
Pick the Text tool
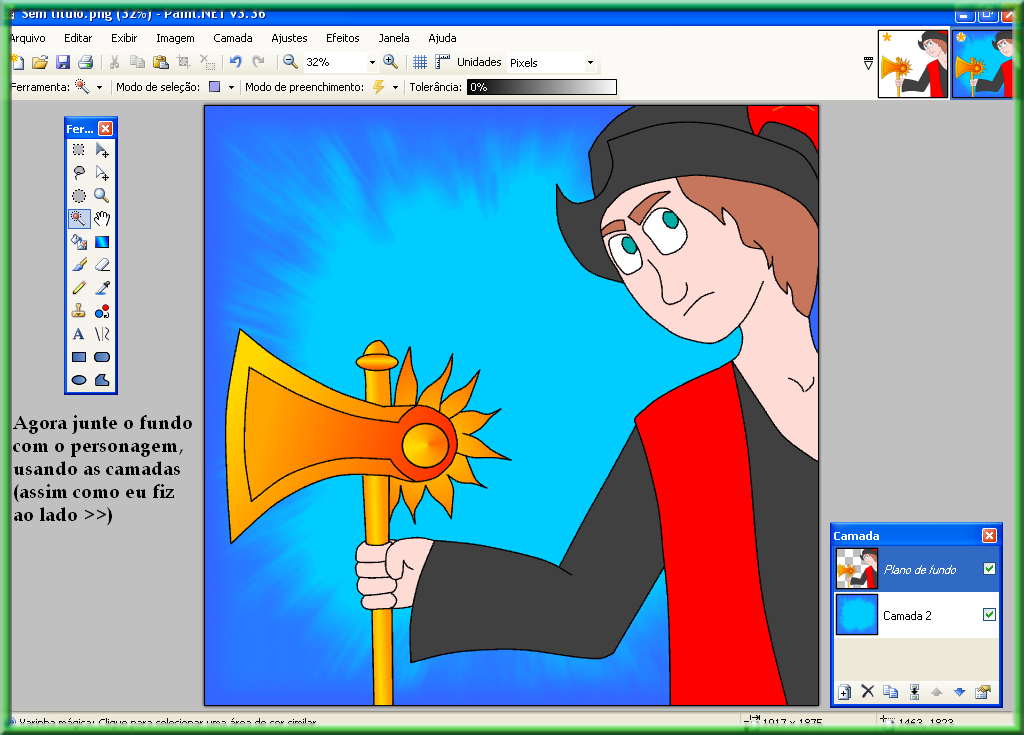79,334
